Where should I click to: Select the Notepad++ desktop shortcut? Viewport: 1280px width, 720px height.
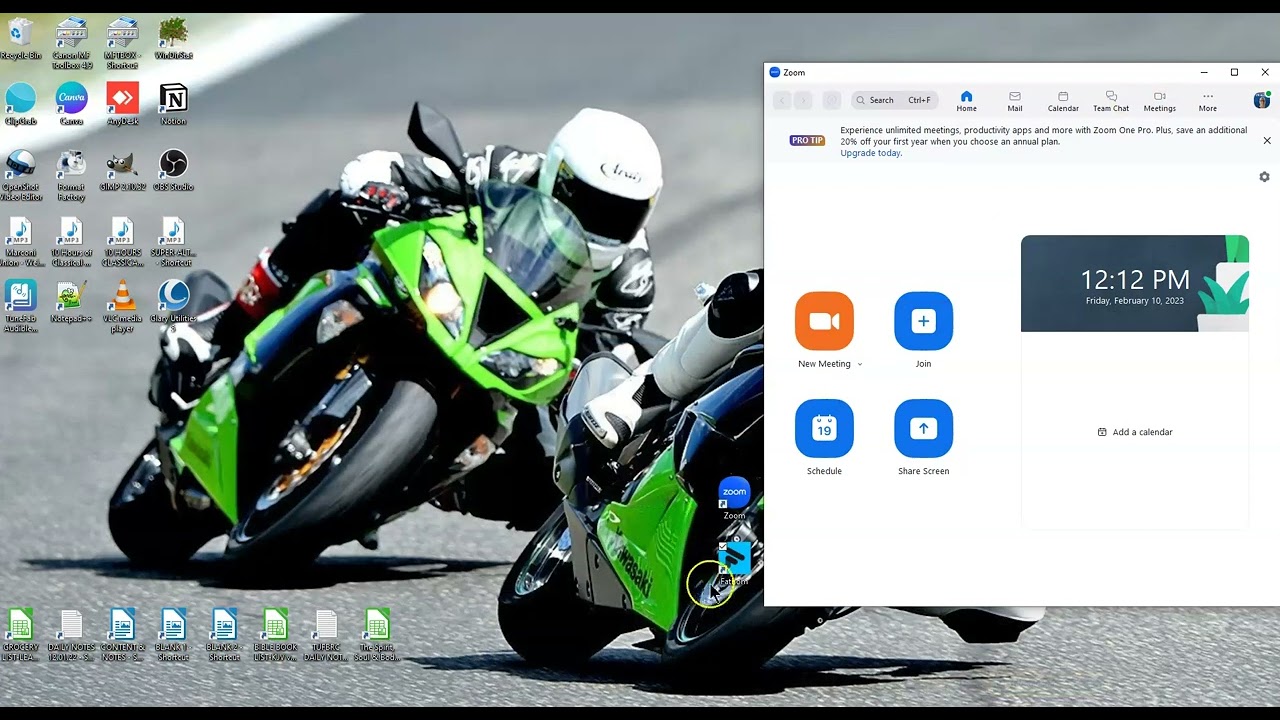point(71,301)
